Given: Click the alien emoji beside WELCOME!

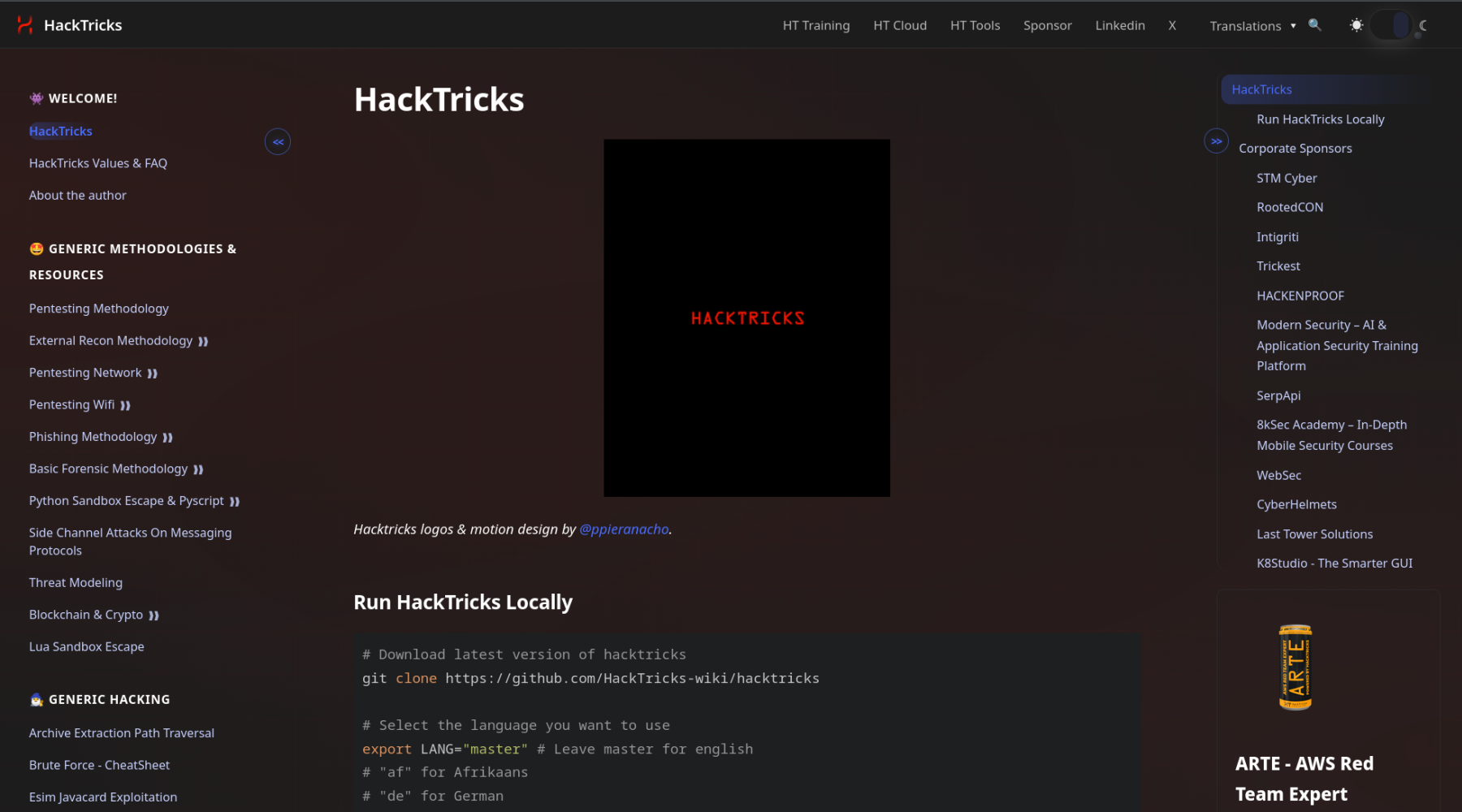Looking at the screenshot, I should [36, 97].
